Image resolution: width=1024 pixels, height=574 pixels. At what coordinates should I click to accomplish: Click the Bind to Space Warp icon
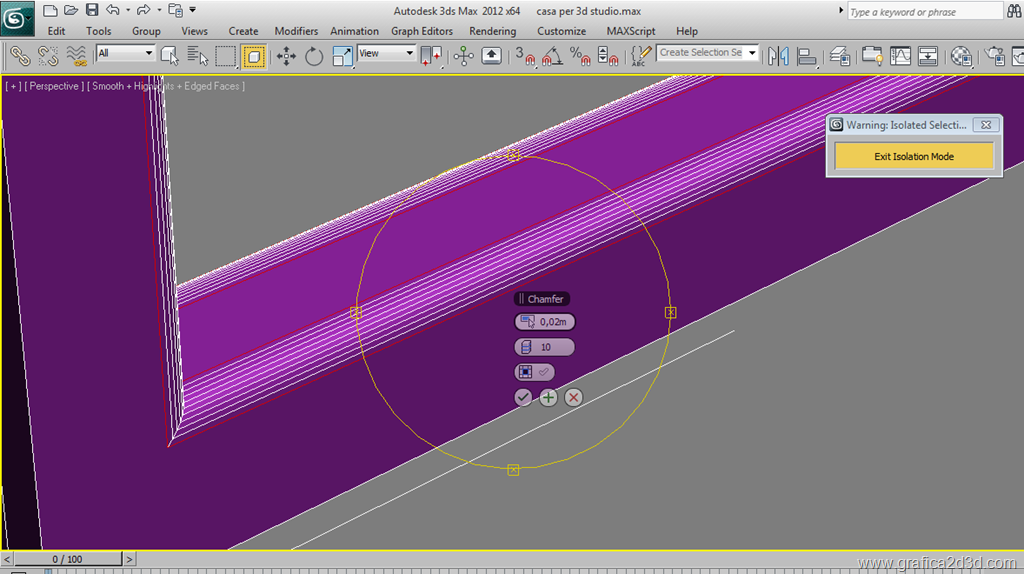[x=76, y=56]
